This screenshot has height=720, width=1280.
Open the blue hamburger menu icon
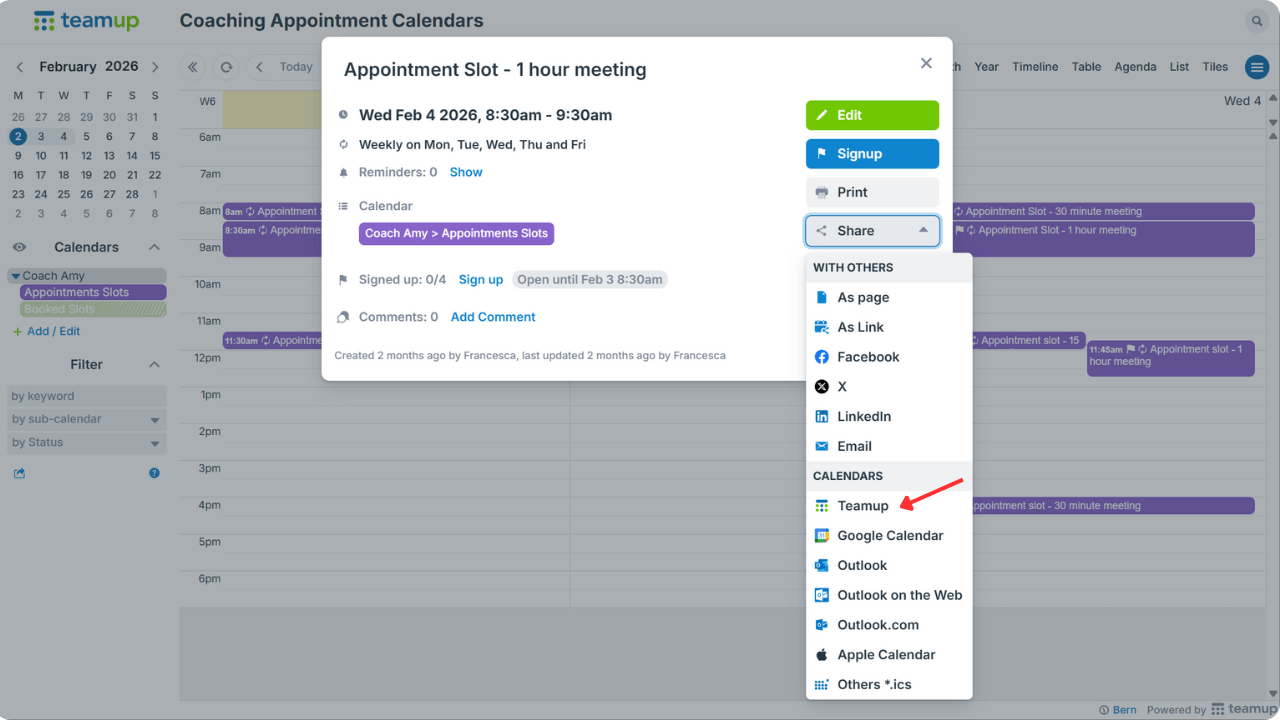[x=1256, y=67]
